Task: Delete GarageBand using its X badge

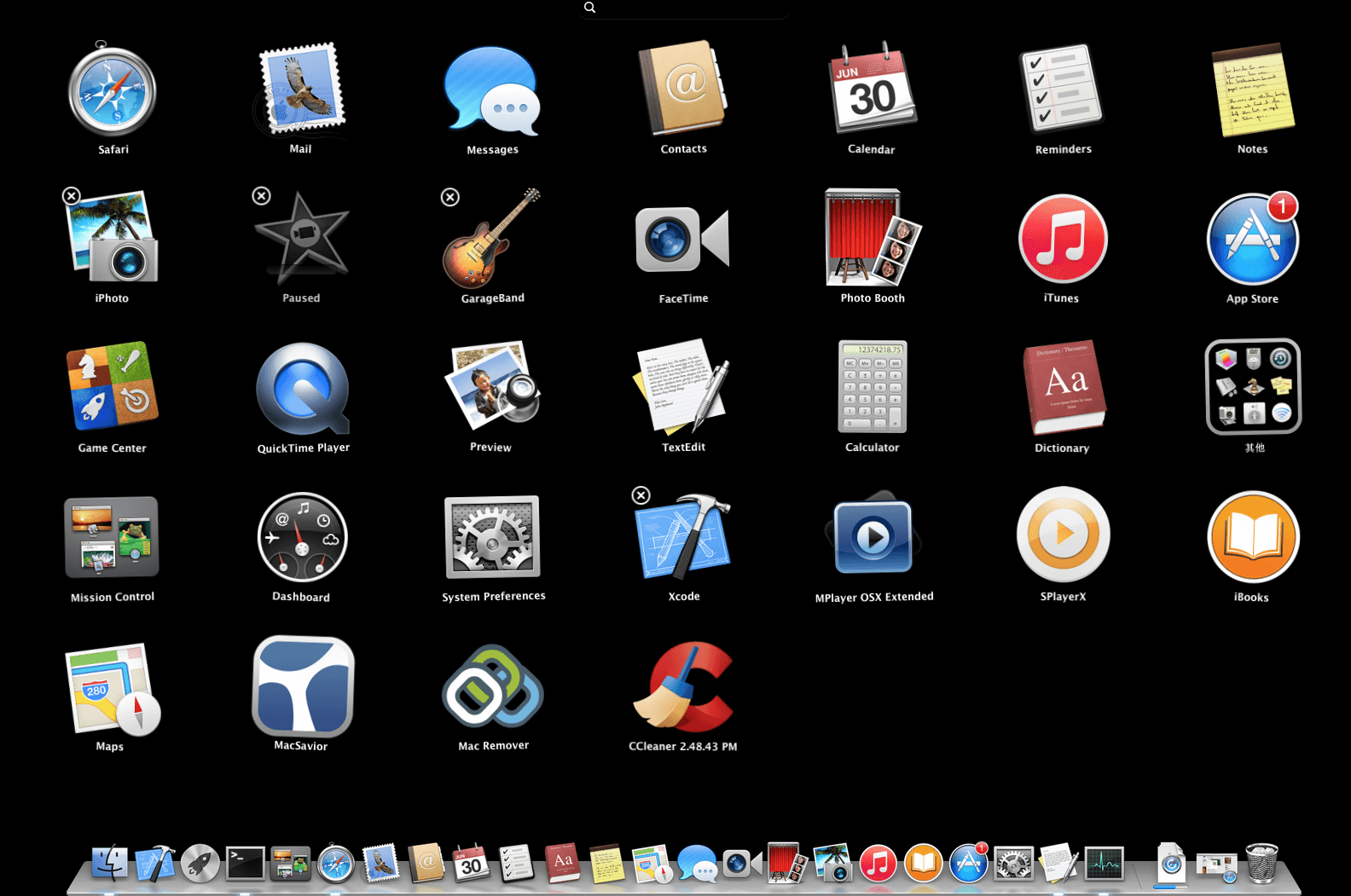Action: click(450, 197)
